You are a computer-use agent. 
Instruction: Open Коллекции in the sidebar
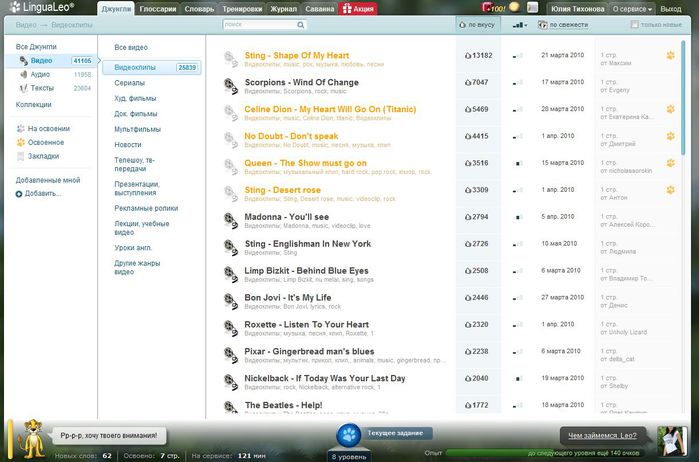point(33,105)
